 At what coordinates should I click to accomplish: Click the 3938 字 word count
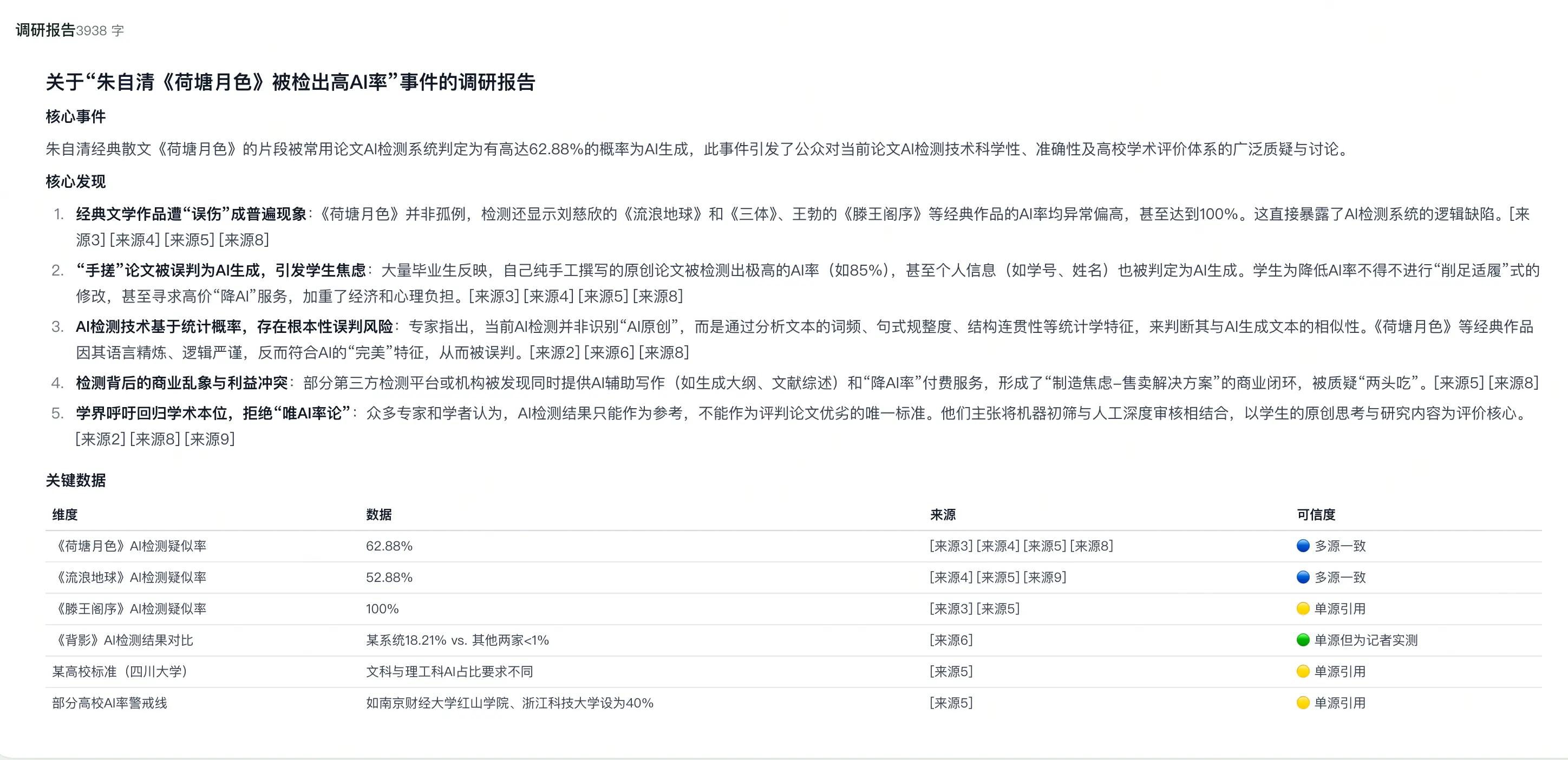[100, 30]
